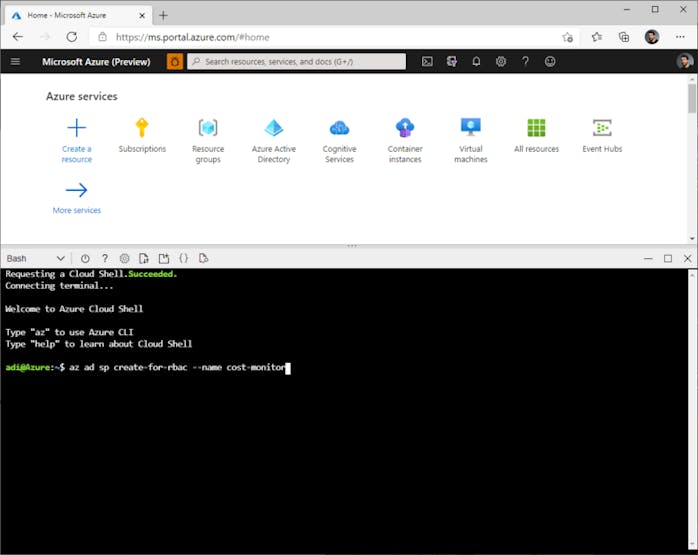Click "Welcome to Azure Cloud Shell" text

click(x=74, y=309)
